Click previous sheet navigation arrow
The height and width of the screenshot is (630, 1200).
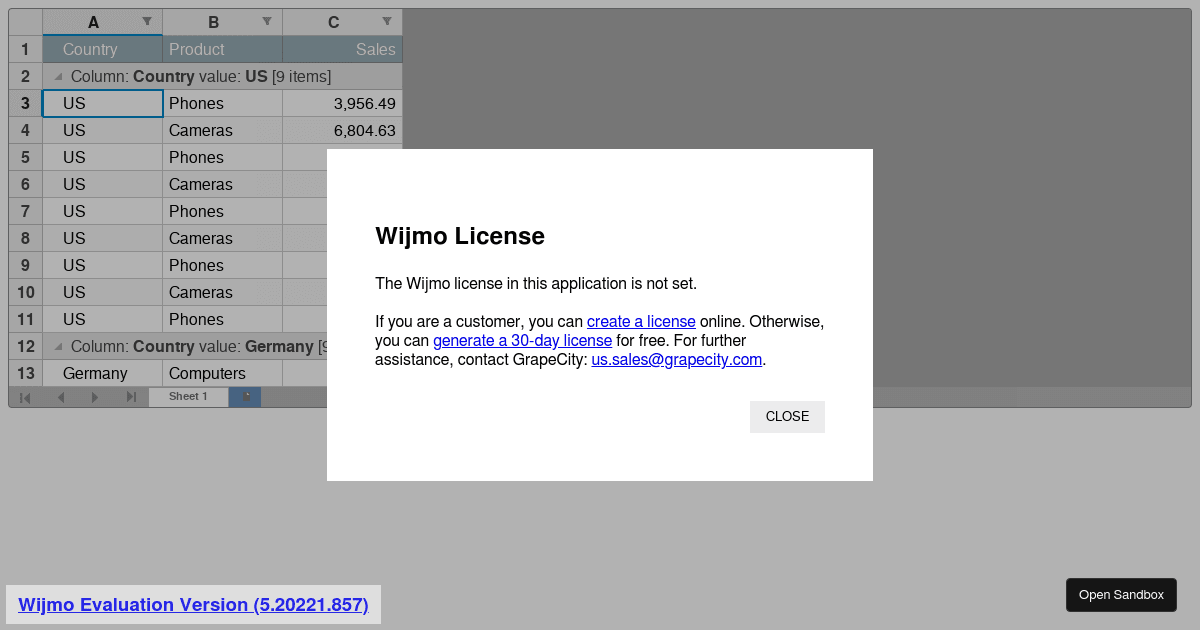tap(60, 397)
